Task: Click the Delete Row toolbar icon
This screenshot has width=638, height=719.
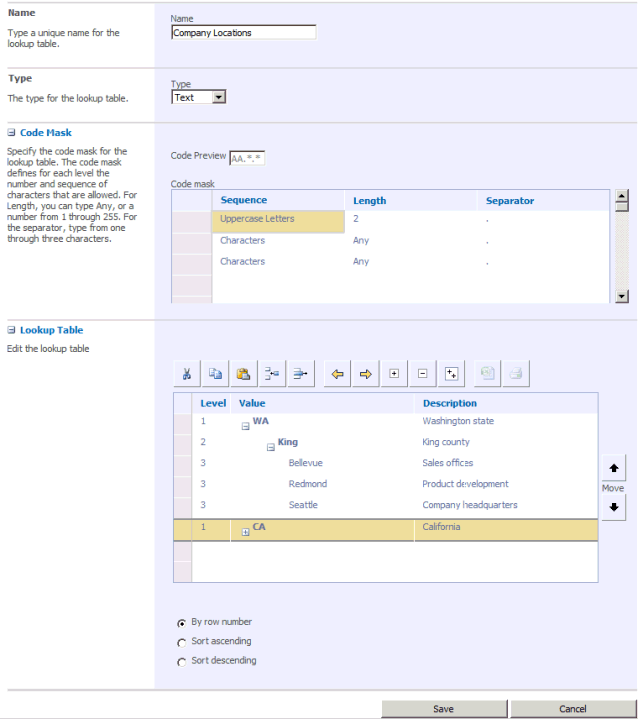Action: click(300, 374)
